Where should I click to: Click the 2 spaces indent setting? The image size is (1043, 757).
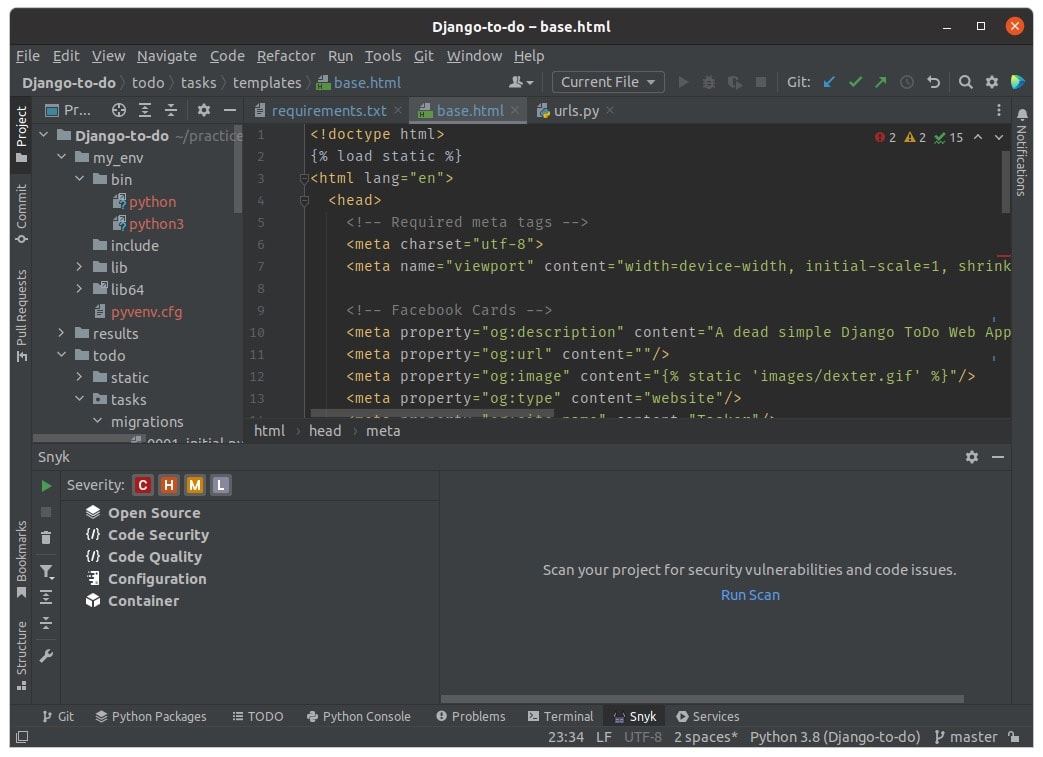[x=706, y=737]
